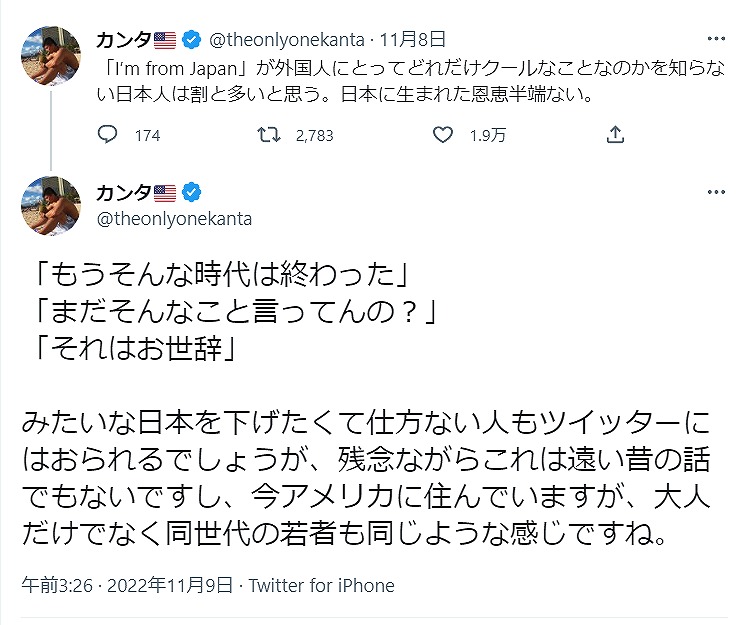This screenshot has height=625, width=746.
Task: Click the reply bubble icon on the first tweet
Action: pos(110,135)
